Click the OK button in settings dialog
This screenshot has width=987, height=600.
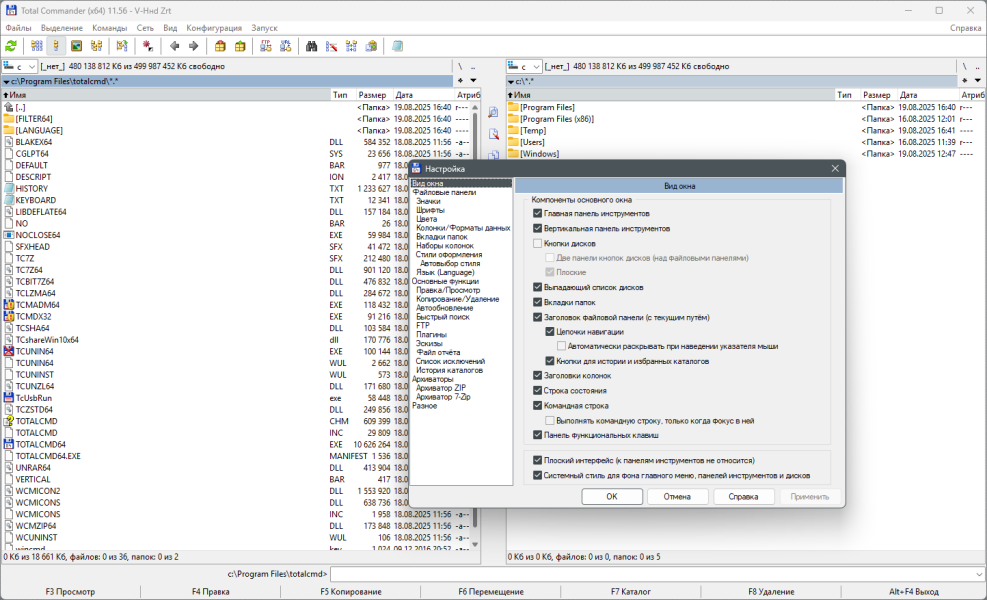[611, 496]
